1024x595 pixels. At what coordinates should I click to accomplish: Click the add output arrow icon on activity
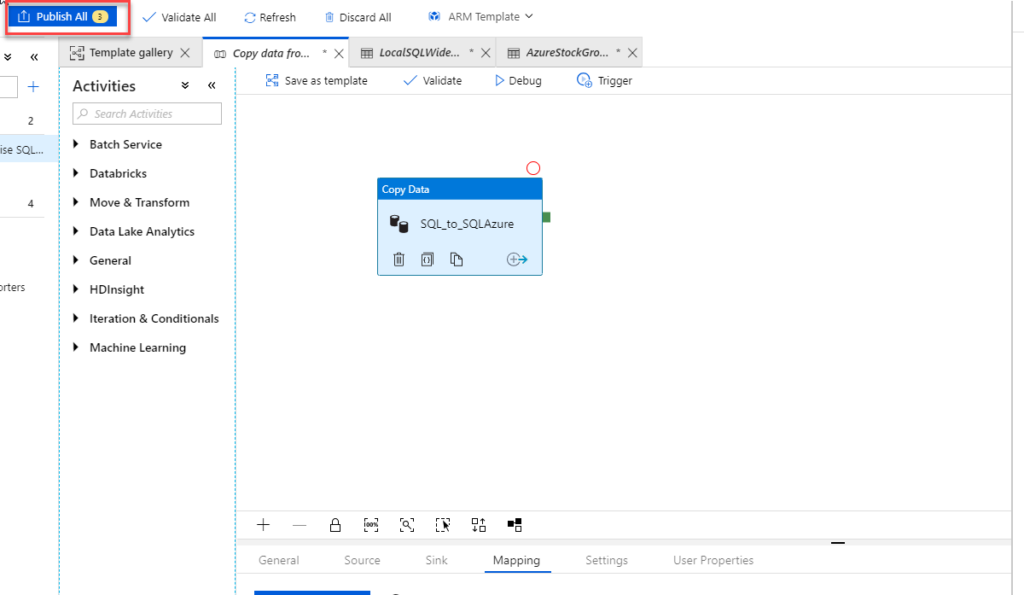pyautogui.click(x=517, y=259)
